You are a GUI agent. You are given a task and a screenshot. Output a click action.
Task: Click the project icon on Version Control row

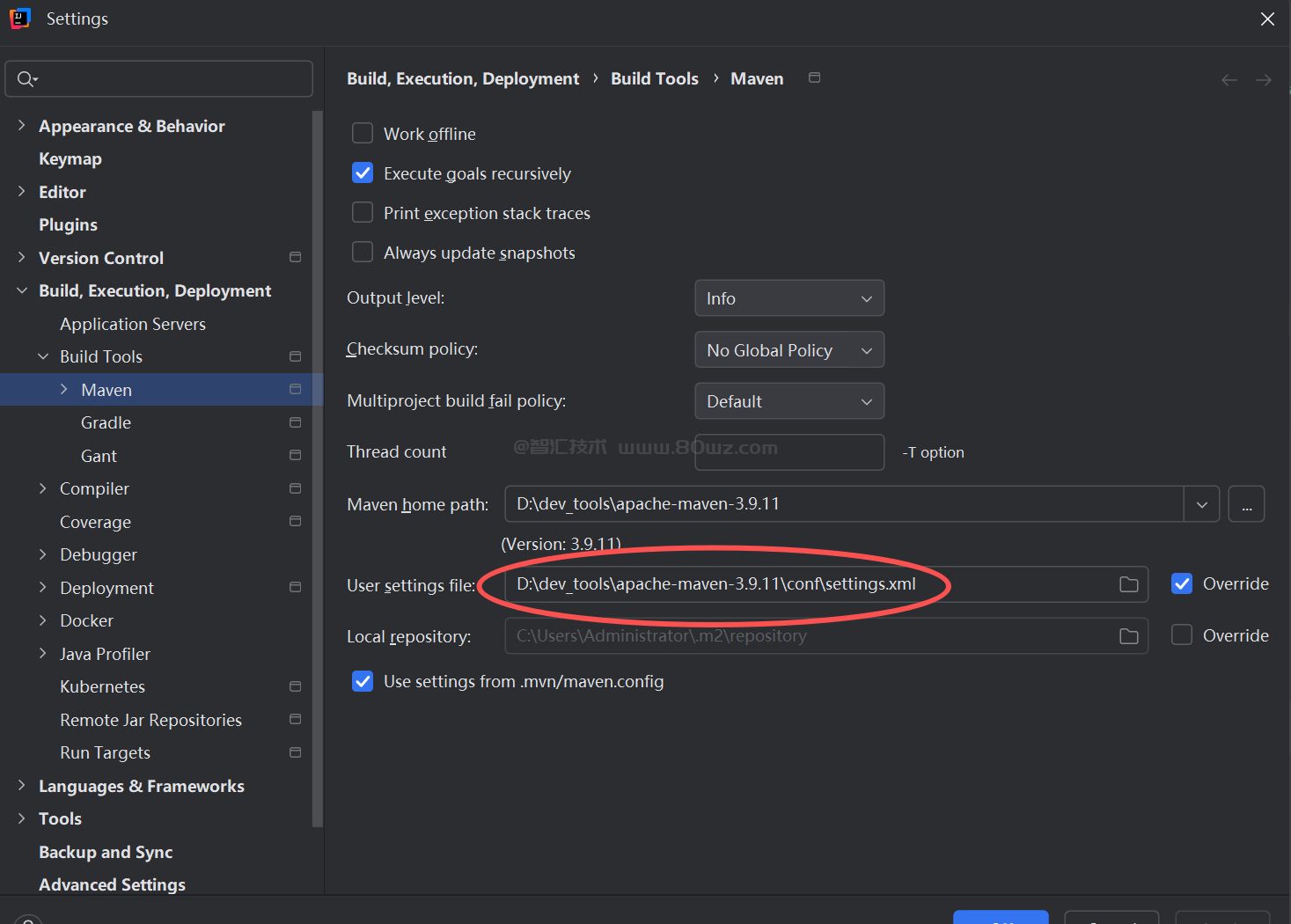296,257
